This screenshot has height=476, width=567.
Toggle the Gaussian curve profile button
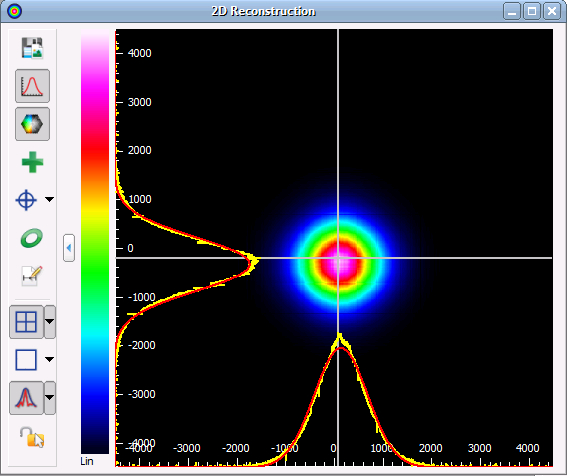tap(33, 86)
